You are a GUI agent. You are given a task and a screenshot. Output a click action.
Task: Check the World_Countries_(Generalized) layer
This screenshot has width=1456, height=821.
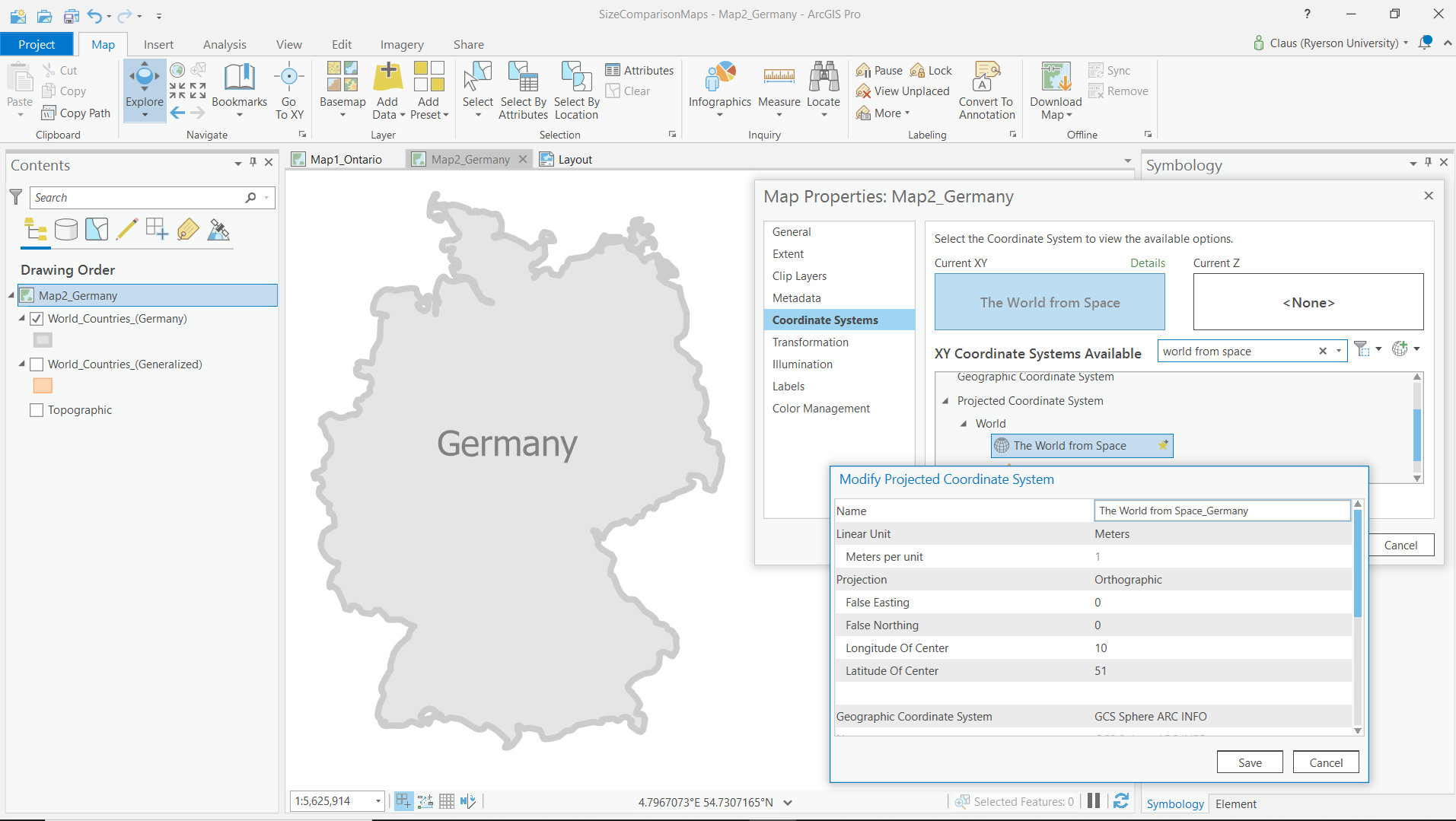[37, 364]
